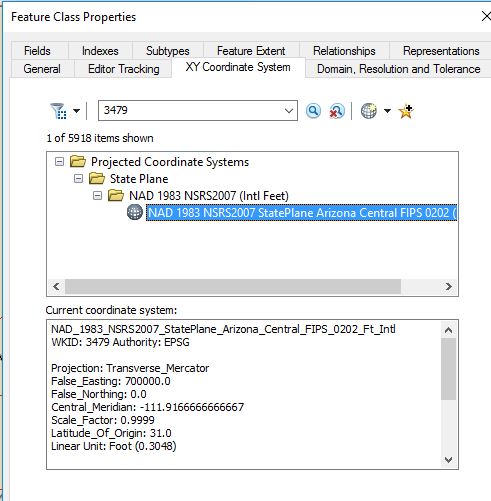Expand the search box 3479 dropdown chevron
491x501 pixels.
(289, 111)
